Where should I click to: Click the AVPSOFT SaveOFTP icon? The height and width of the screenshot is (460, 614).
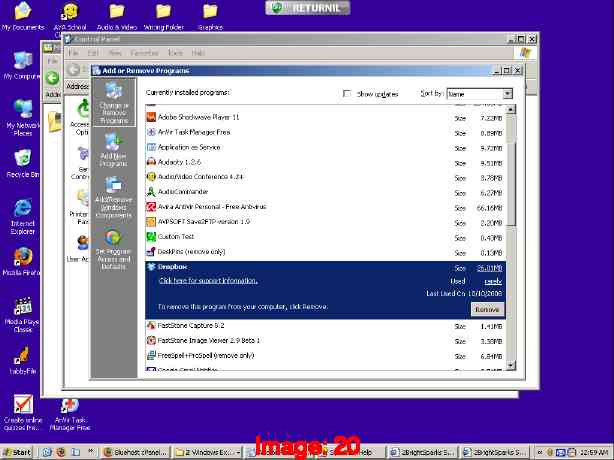151,222
